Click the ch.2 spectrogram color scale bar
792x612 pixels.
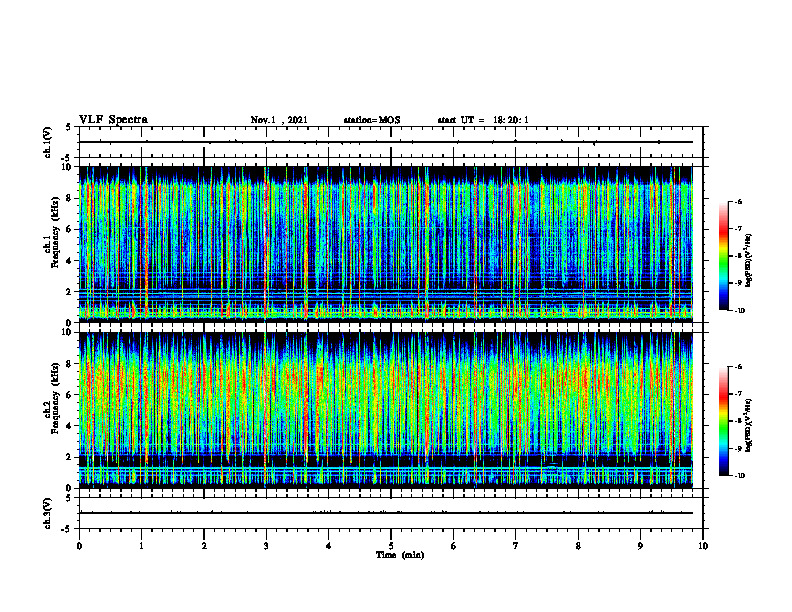click(723, 421)
